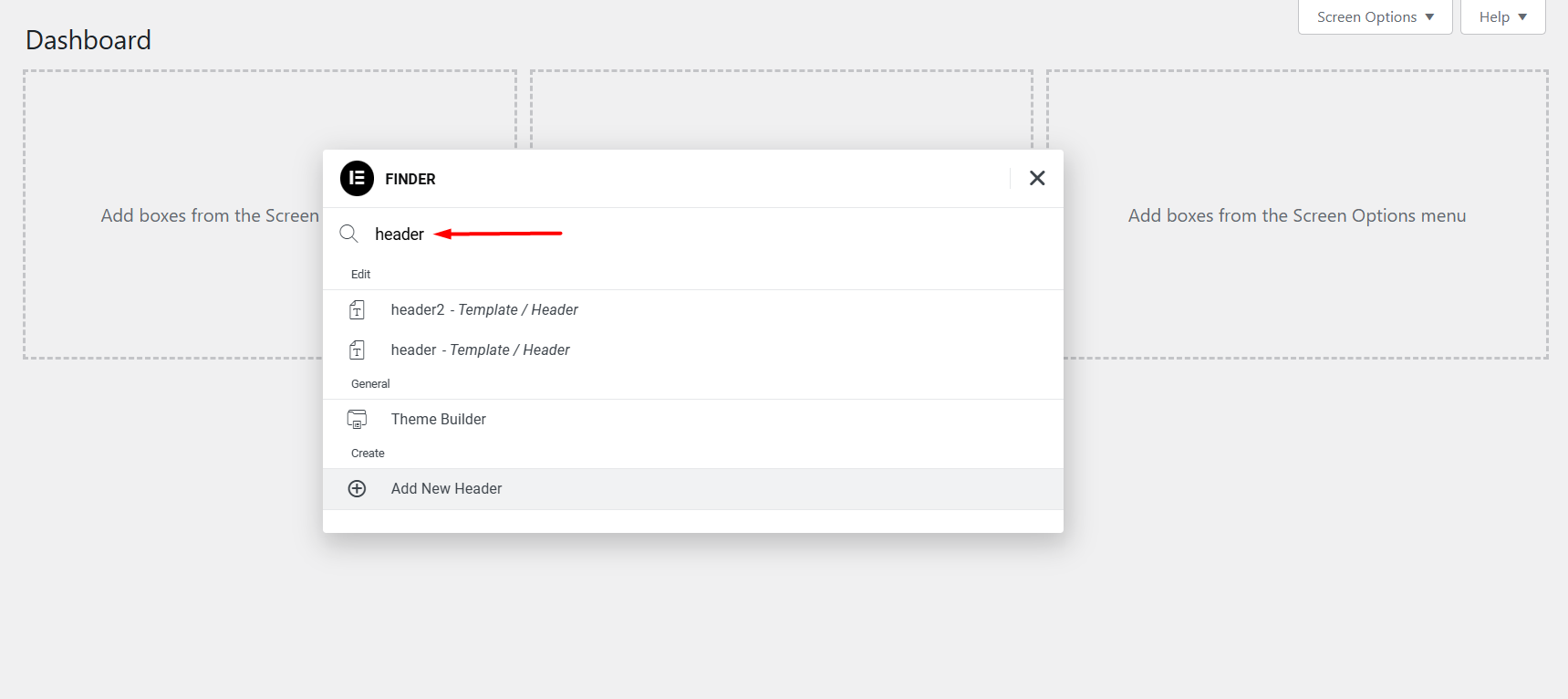Viewport: 1568px width, 699px height.
Task: Click the Theme Builder icon
Action: (357, 420)
